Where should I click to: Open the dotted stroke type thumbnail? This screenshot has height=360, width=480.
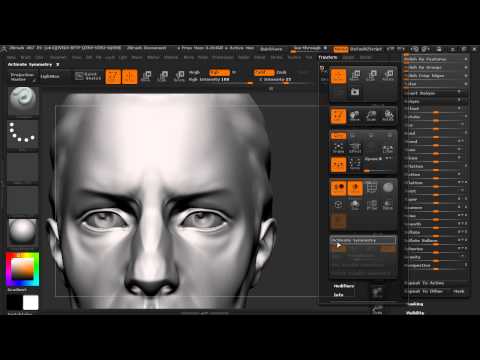[x=23, y=134]
